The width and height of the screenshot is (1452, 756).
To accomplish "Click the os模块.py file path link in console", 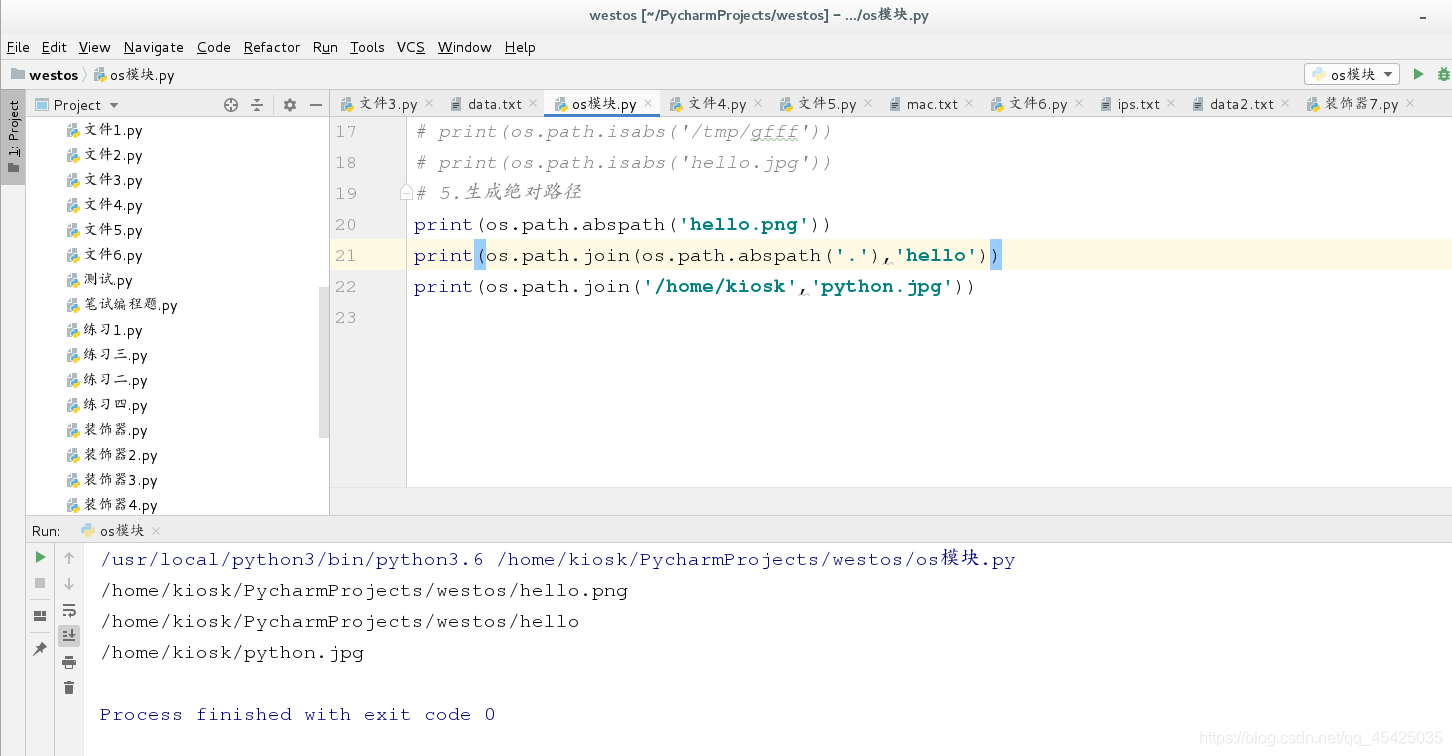I will click(x=756, y=559).
